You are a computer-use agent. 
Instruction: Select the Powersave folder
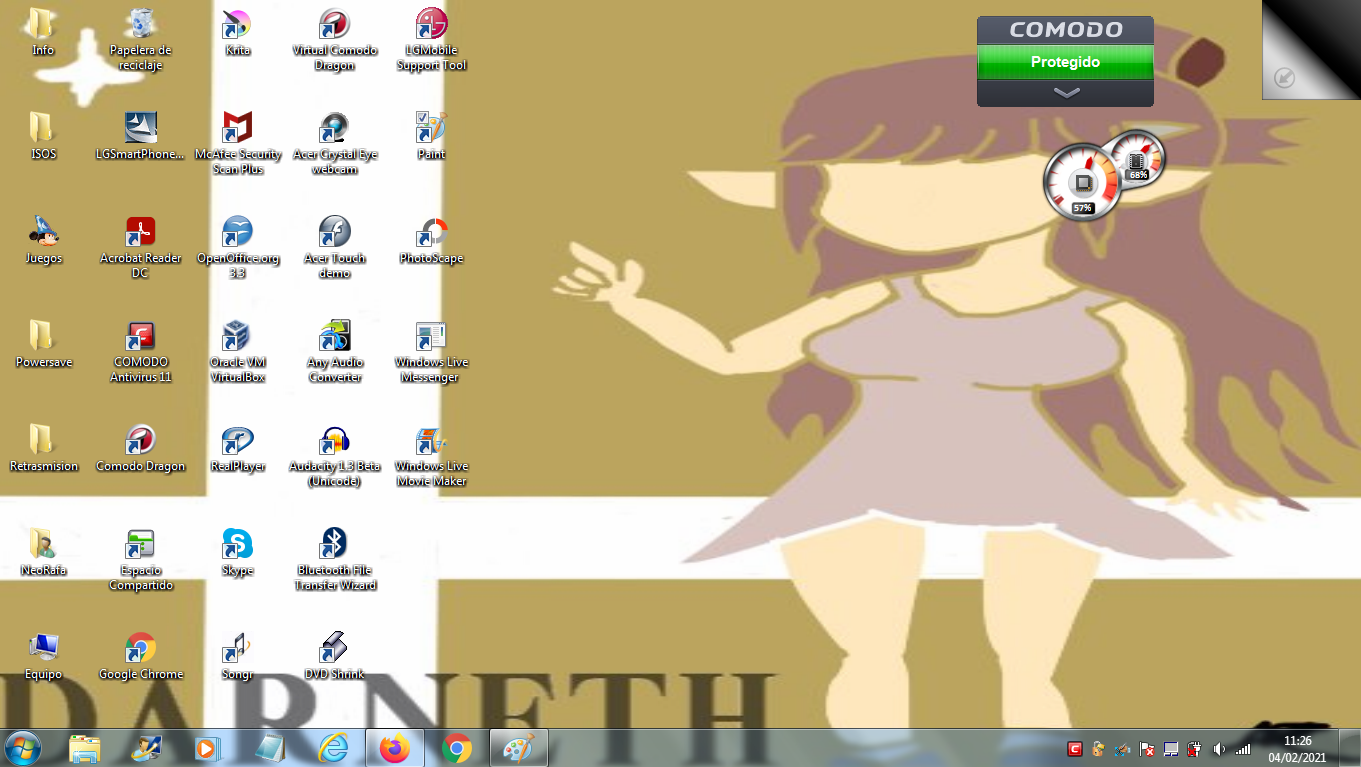(43, 344)
